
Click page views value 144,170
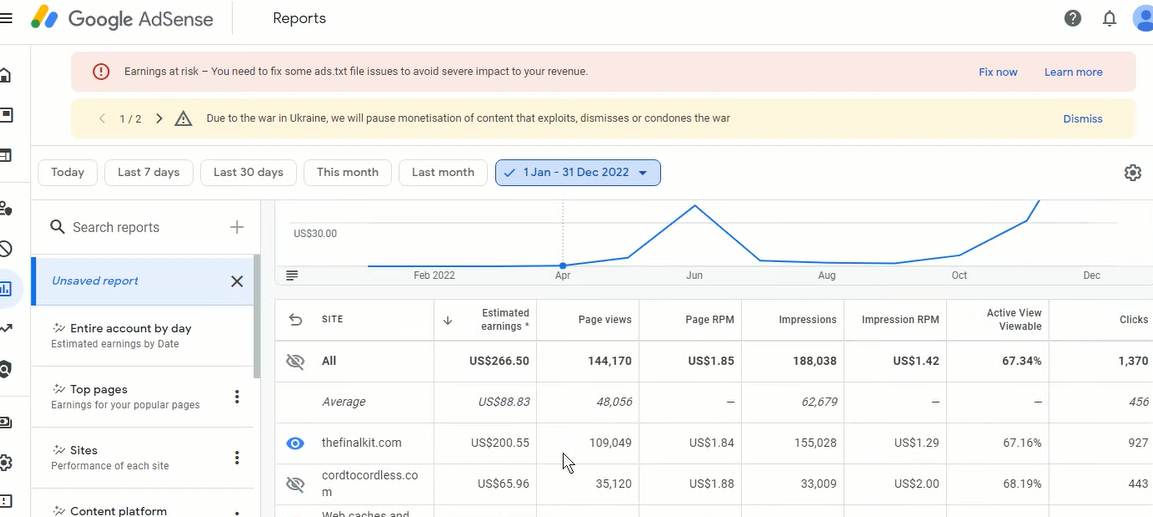click(610, 361)
